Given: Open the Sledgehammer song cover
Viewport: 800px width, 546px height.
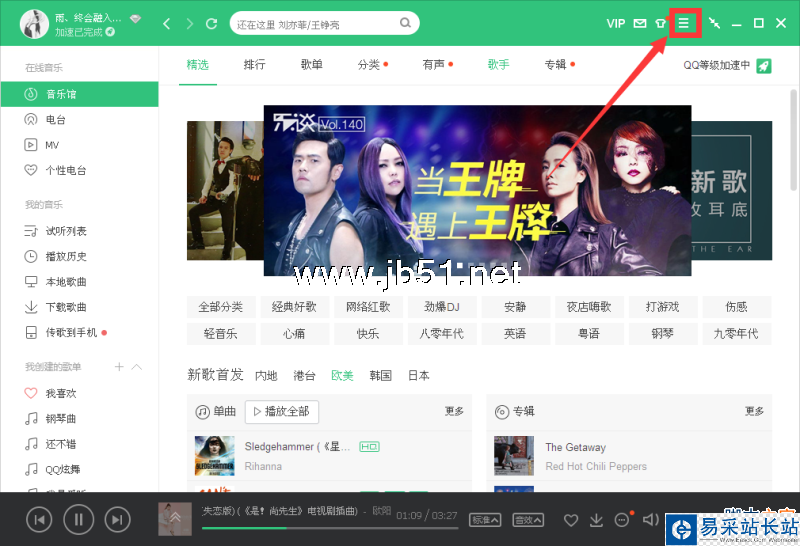Looking at the screenshot, I should pyautogui.click(x=215, y=456).
